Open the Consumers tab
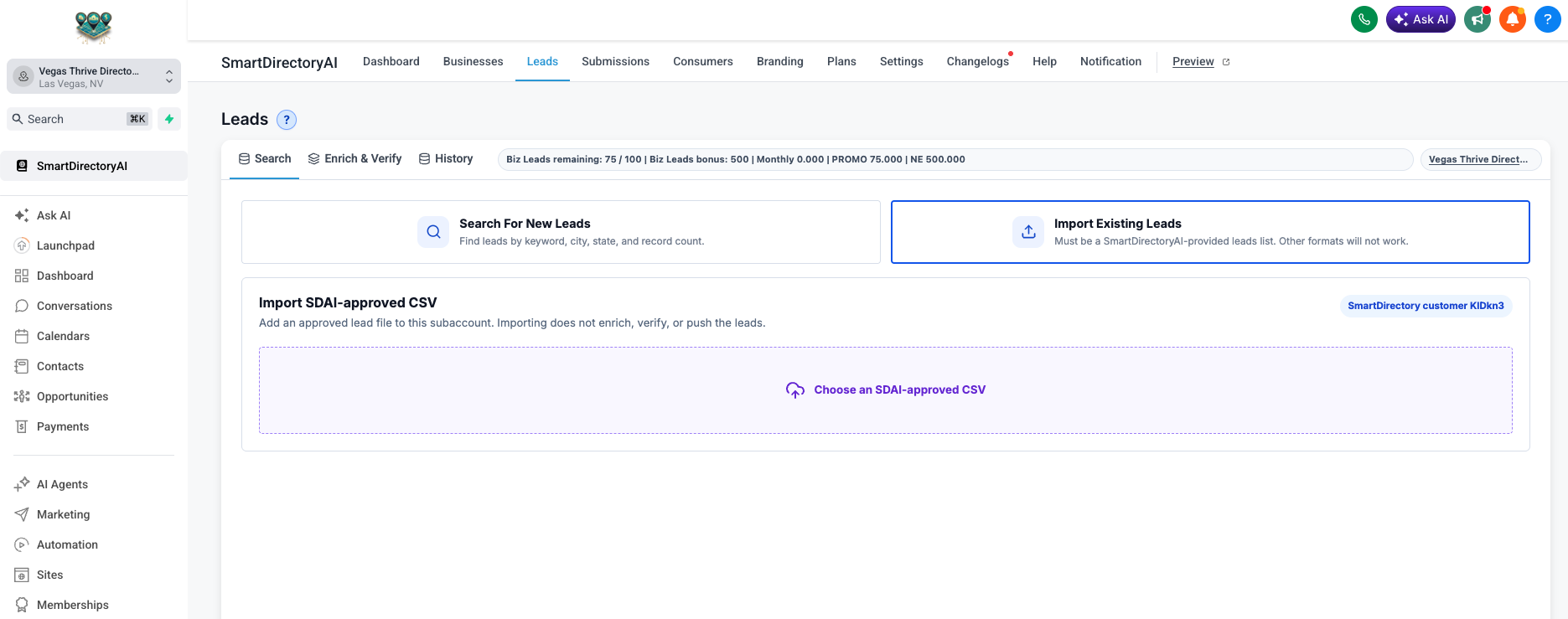This screenshot has height=619, width=1568. [703, 61]
